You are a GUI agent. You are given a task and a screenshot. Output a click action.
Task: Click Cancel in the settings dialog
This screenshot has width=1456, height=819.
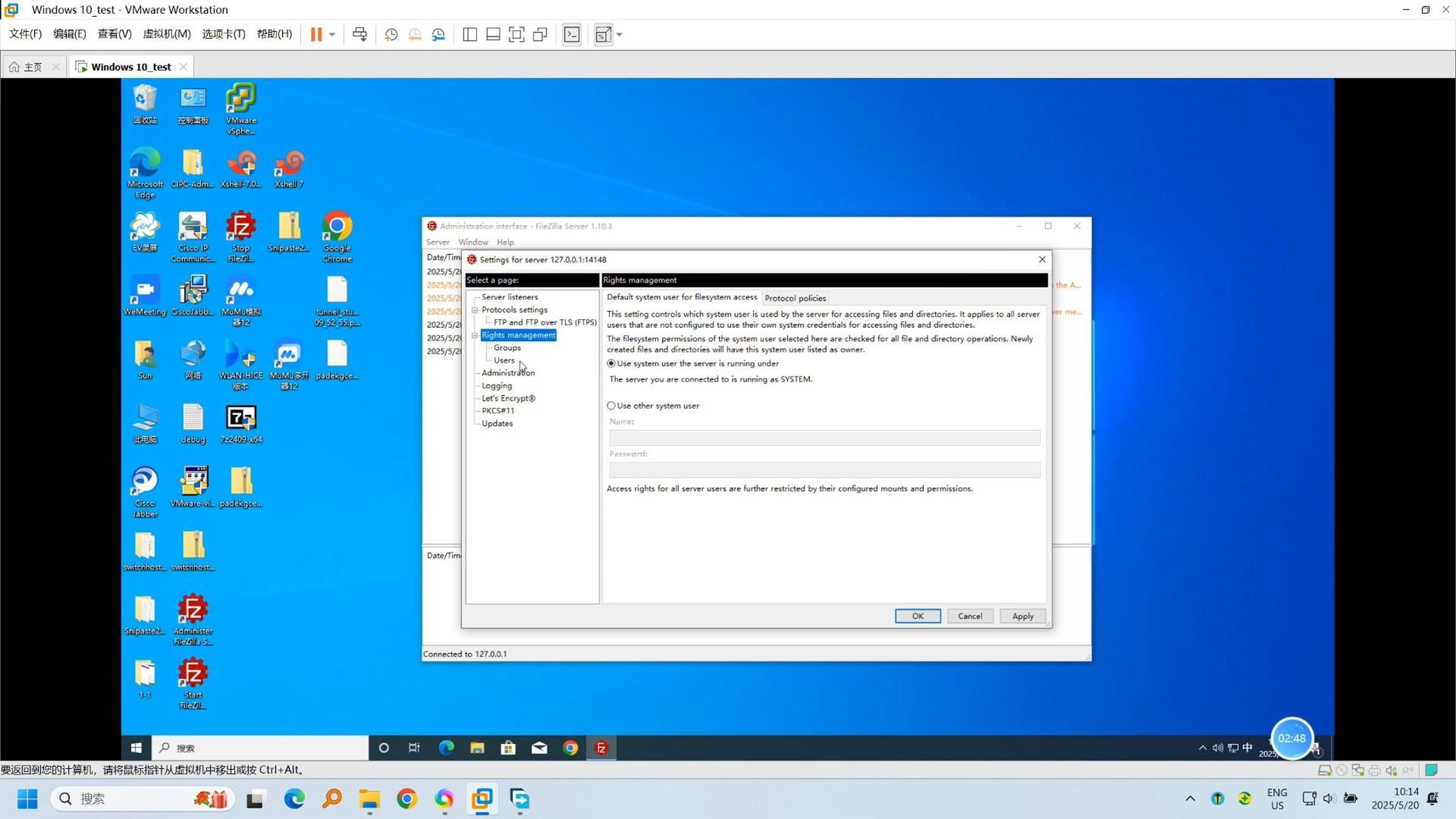(x=970, y=616)
